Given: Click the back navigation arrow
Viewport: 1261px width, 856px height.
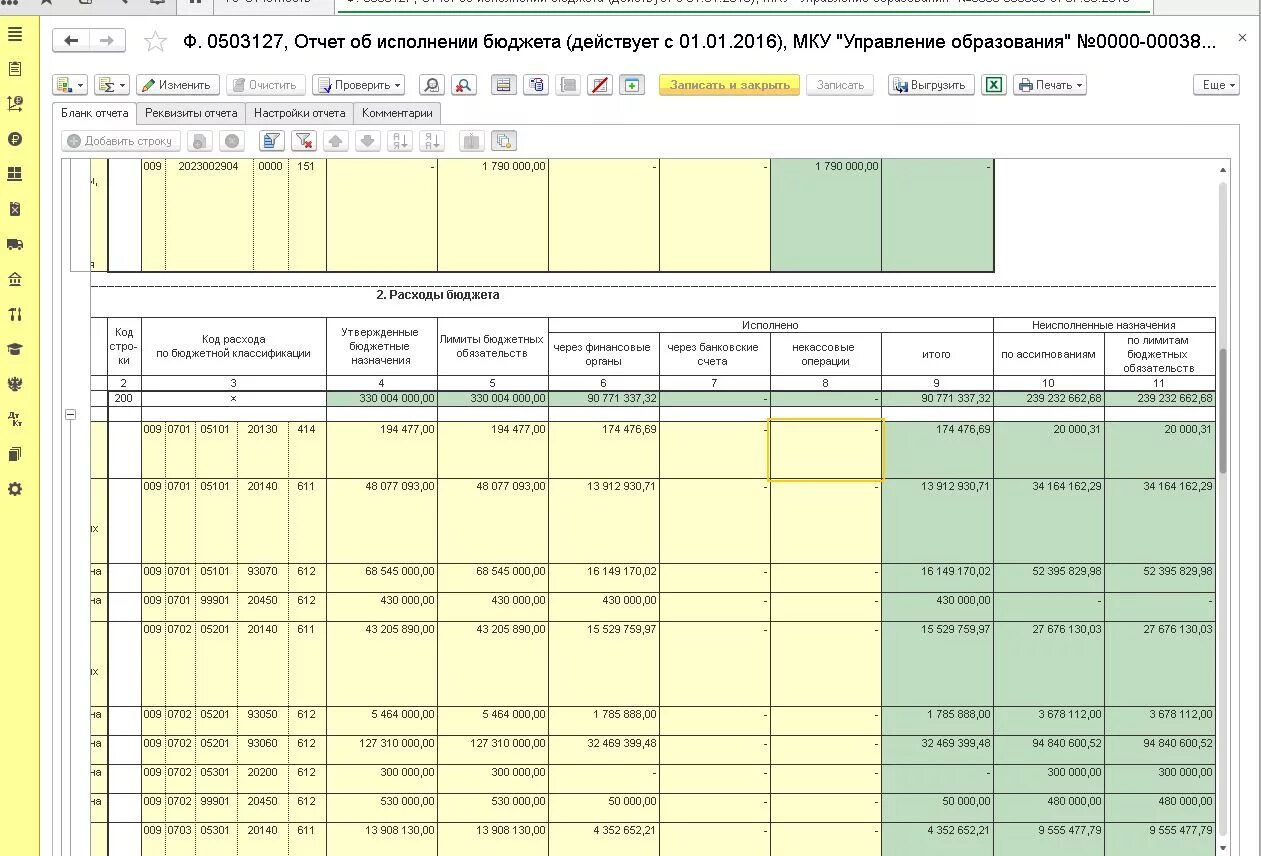Looking at the screenshot, I should pyautogui.click(x=71, y=41).
